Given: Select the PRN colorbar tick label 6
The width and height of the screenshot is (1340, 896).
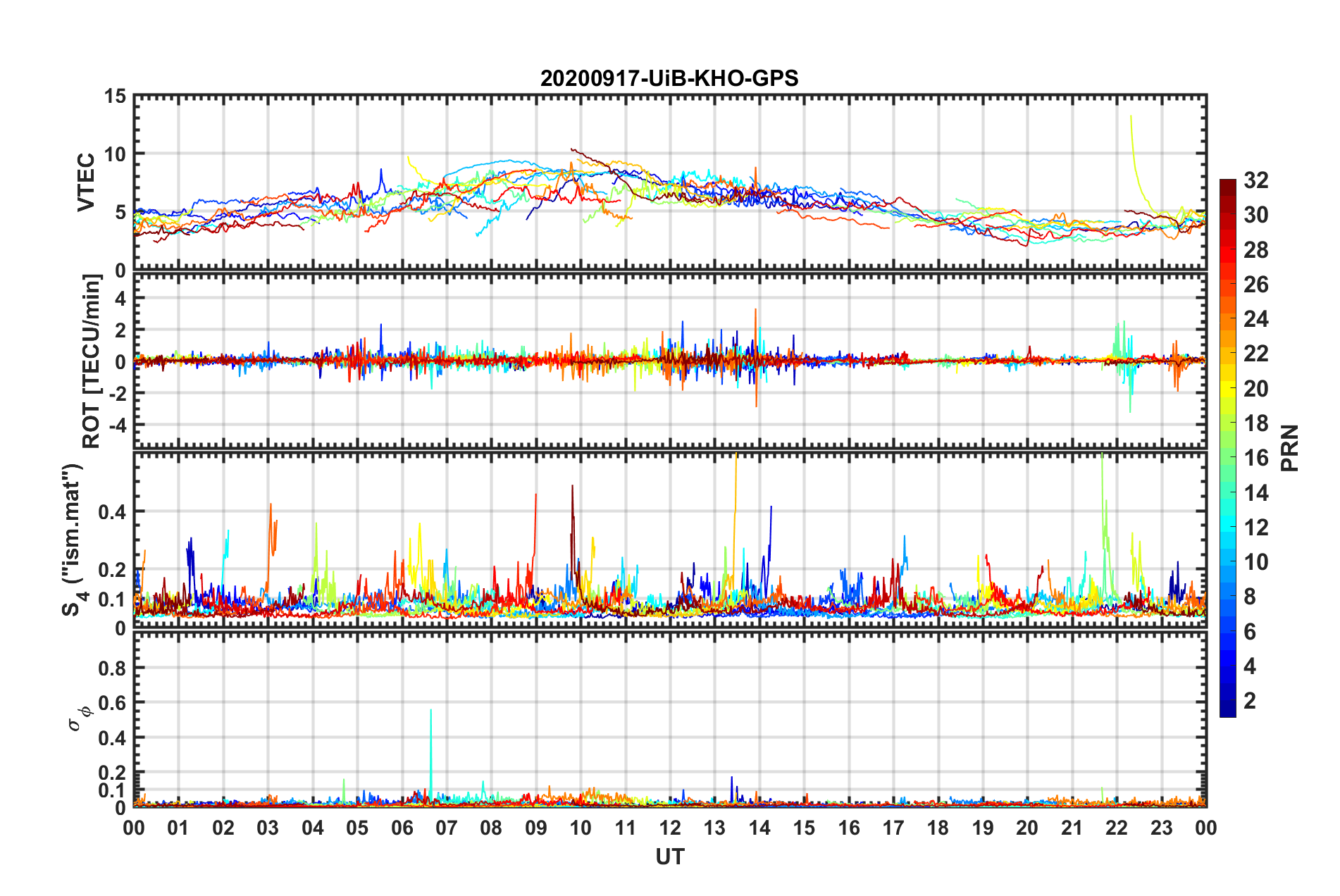Looking at the screenshot, I should point(1250,632).
